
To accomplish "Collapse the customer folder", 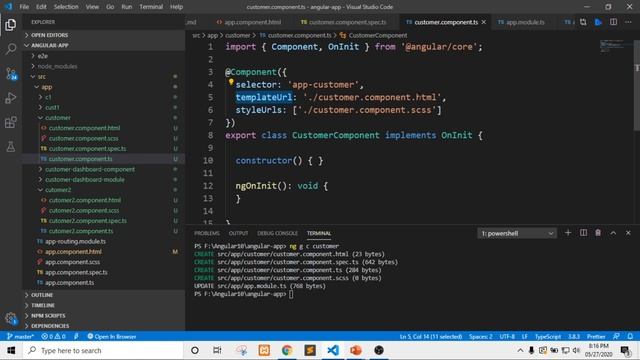I will pyautogui.click(x=104, y=118).
